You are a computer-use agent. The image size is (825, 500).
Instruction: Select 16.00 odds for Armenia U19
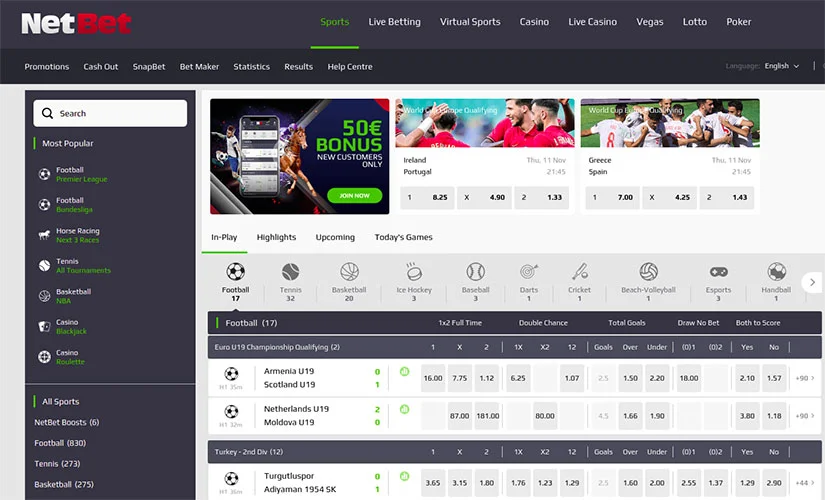tap(433, 378)
